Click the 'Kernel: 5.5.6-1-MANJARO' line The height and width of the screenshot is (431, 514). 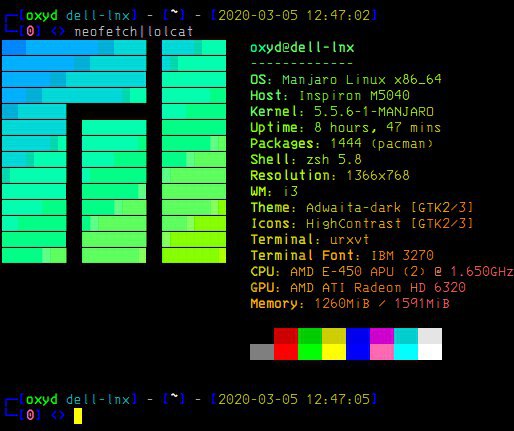(342, 112)
